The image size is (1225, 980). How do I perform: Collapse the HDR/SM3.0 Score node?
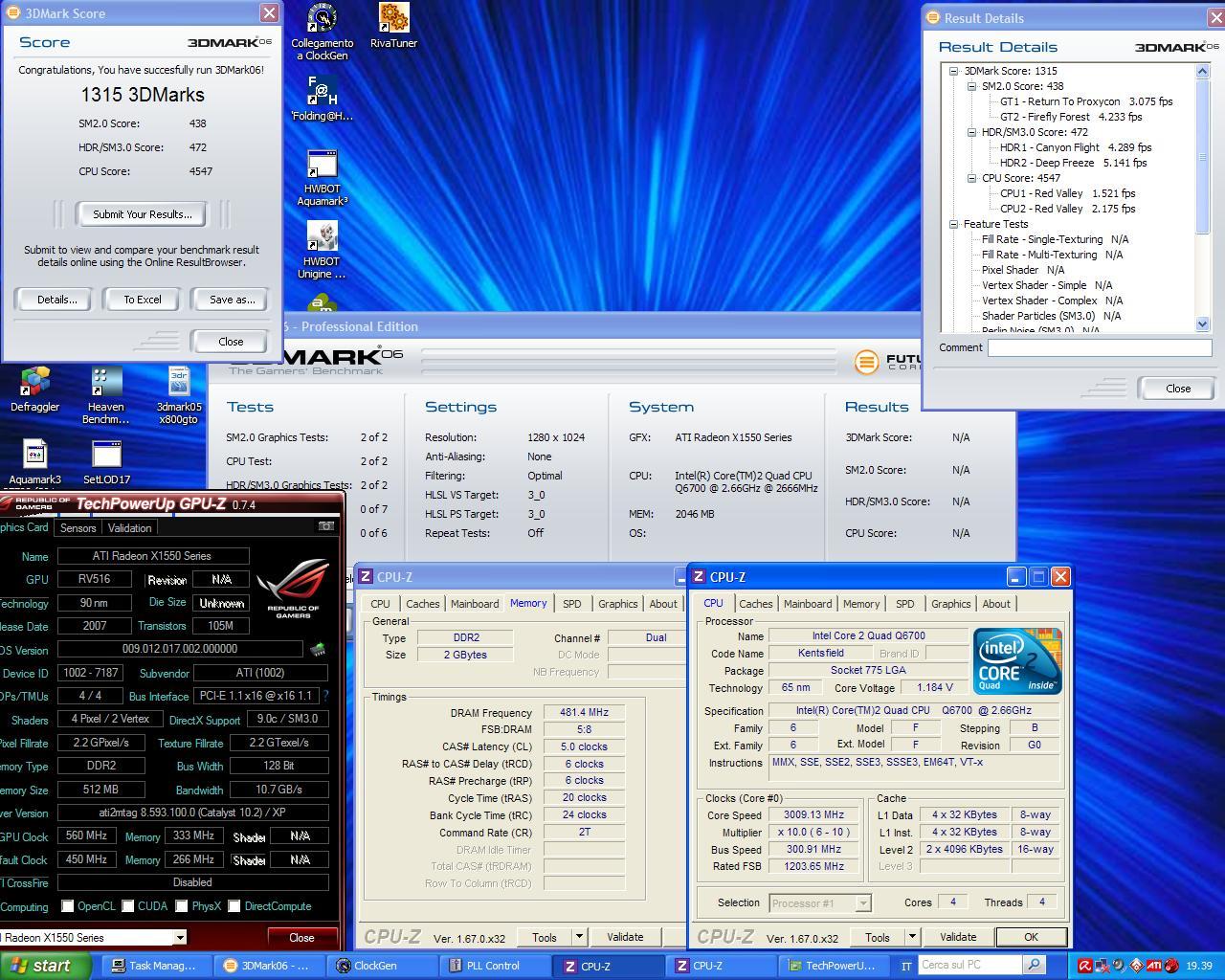972,132
